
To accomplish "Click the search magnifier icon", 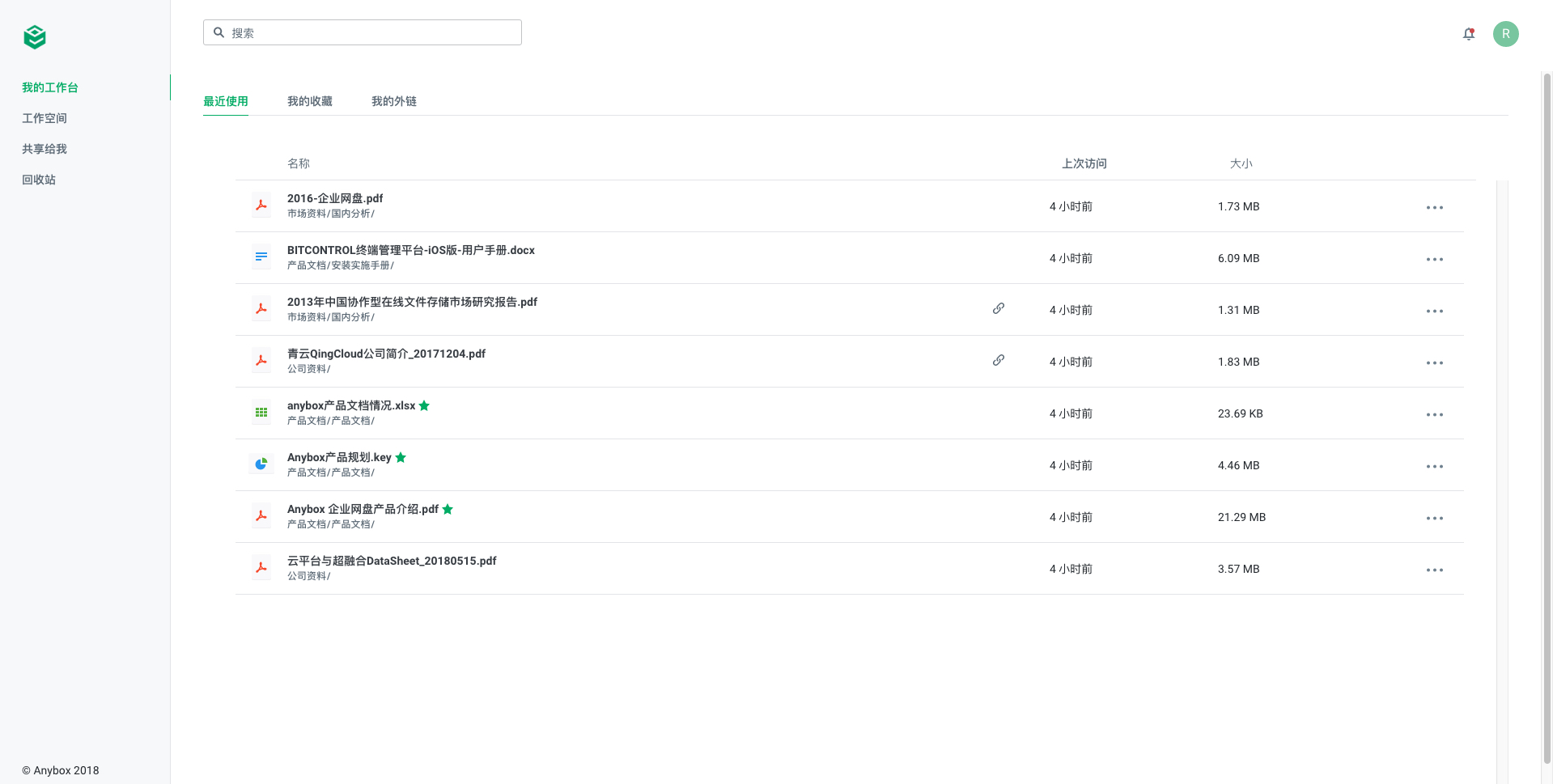I will tap(219, 32).
